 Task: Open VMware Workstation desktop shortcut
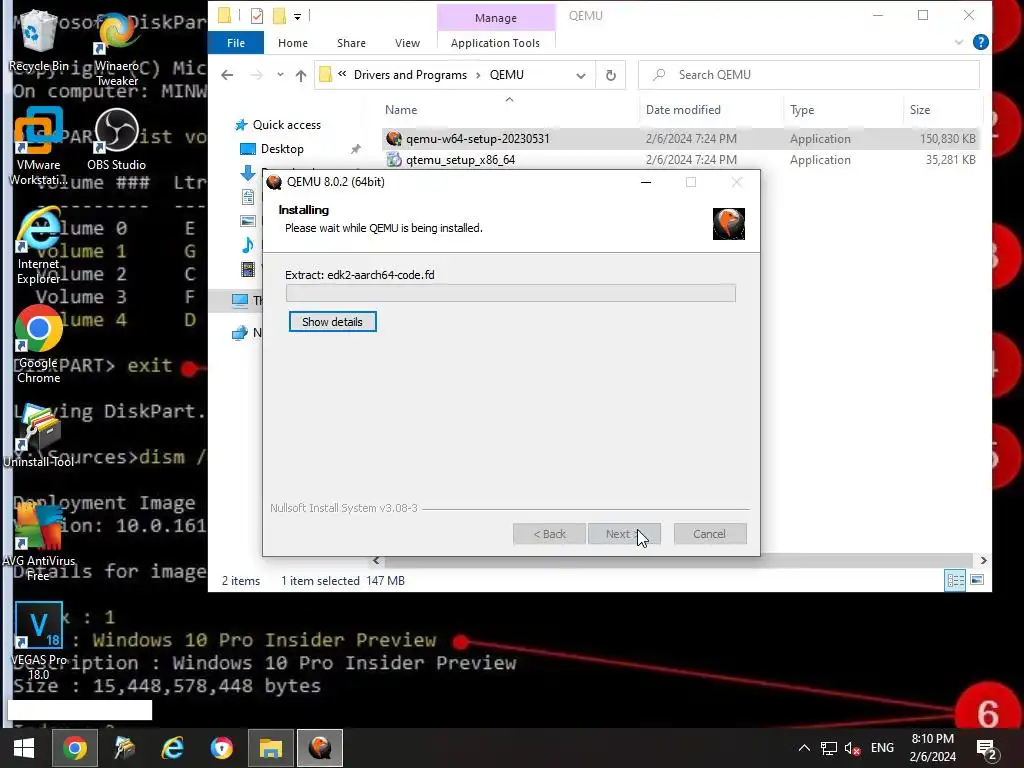(x=39, y=146)
